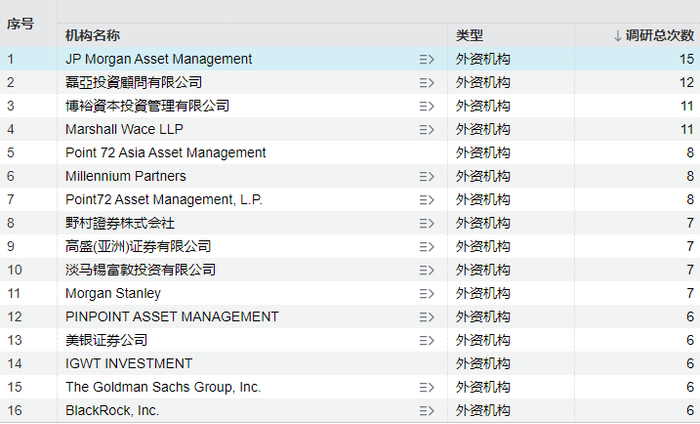The height and width of the screenshot is (424, 700).
Task: Click detail icon for 博裕資本投資管理有限公司
Action: (x=427, y=106)
